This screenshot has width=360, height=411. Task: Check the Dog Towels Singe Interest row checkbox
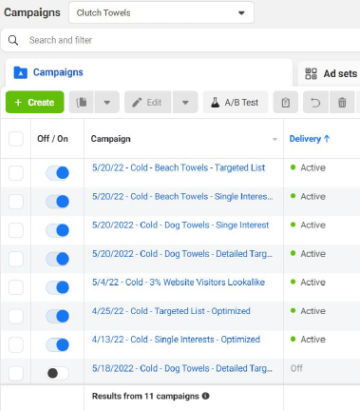(x=16, y=230)
